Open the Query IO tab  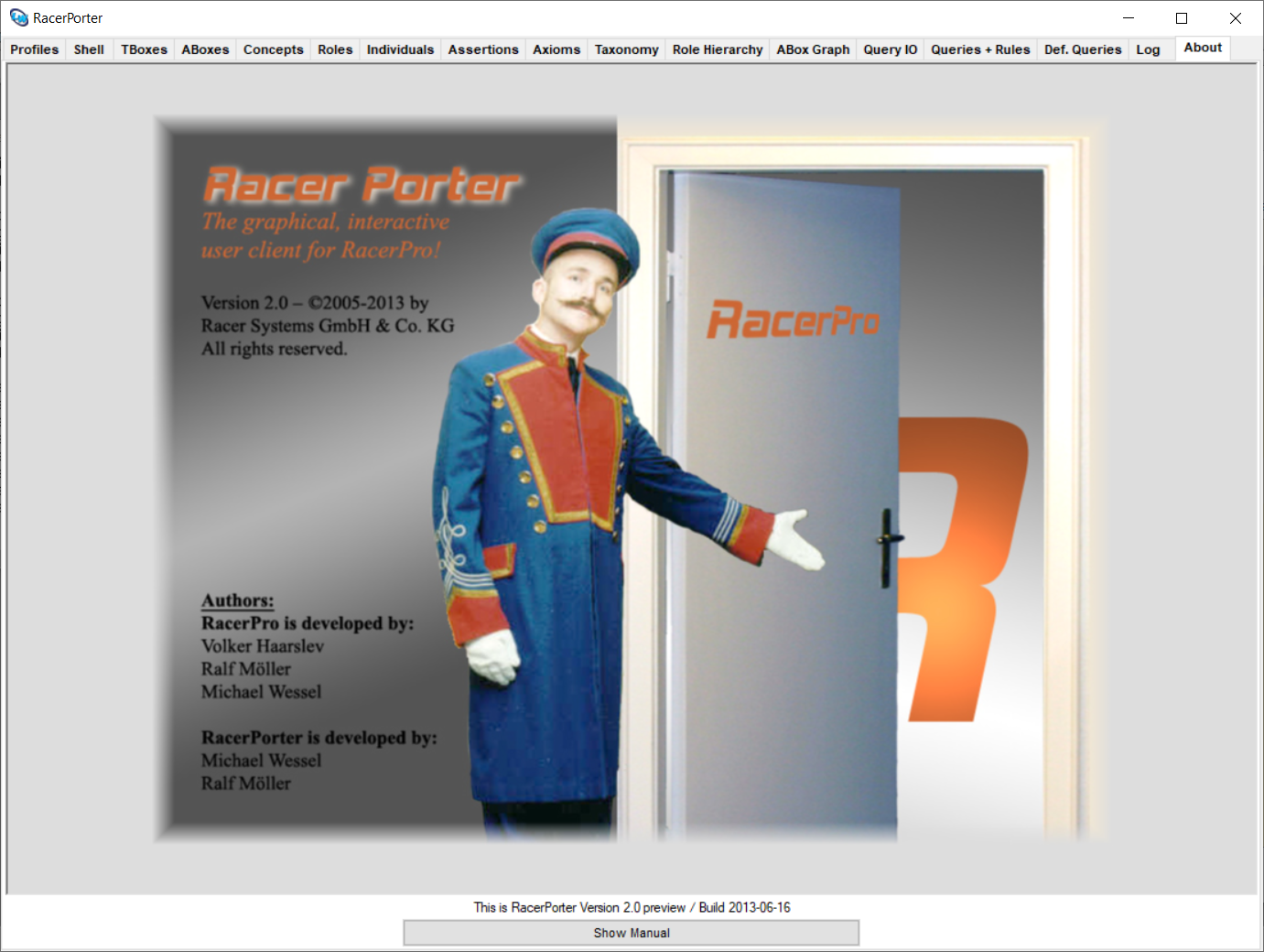pyautogui.click(x=890, y=49)
